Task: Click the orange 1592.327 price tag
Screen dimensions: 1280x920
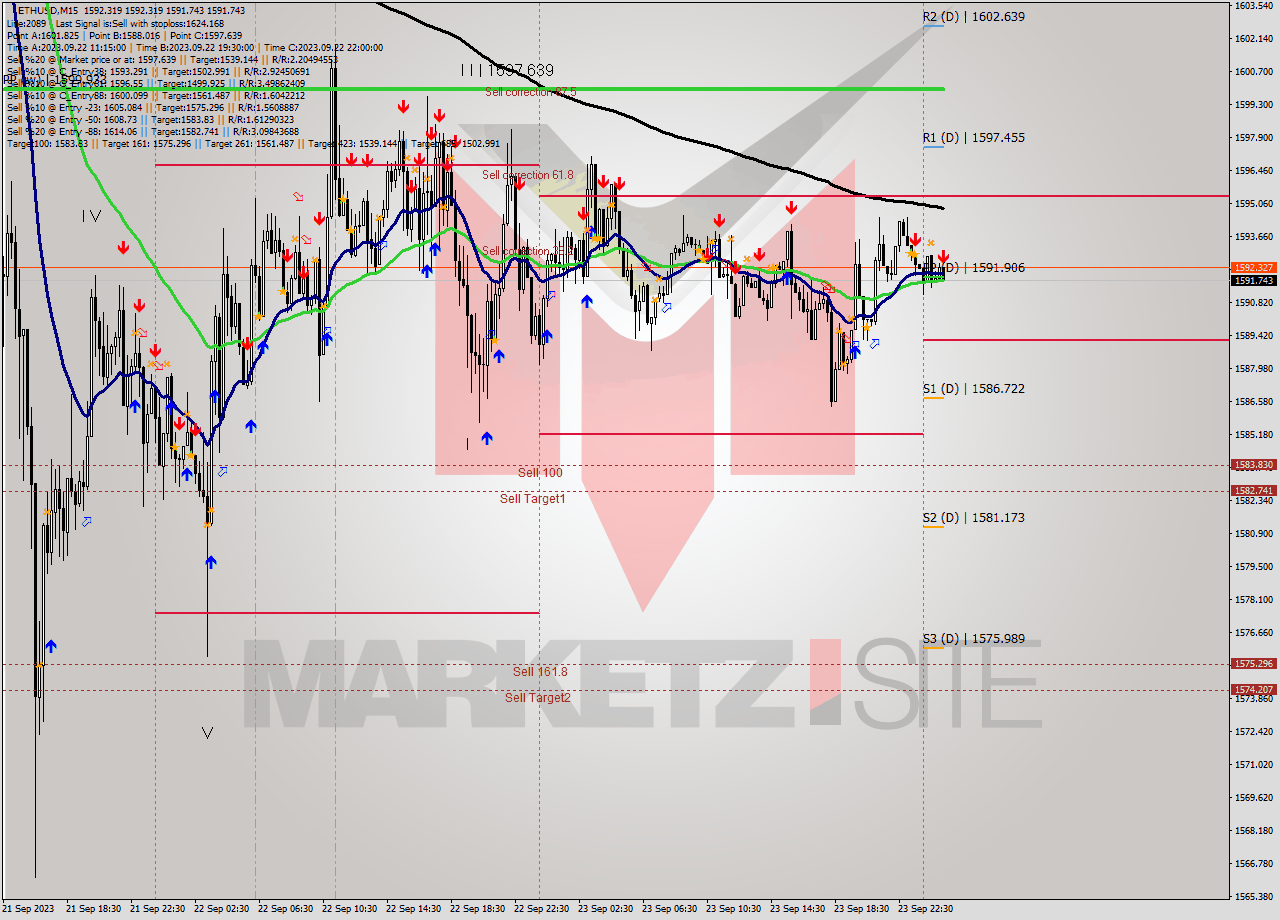Action: coord(1254,268)
